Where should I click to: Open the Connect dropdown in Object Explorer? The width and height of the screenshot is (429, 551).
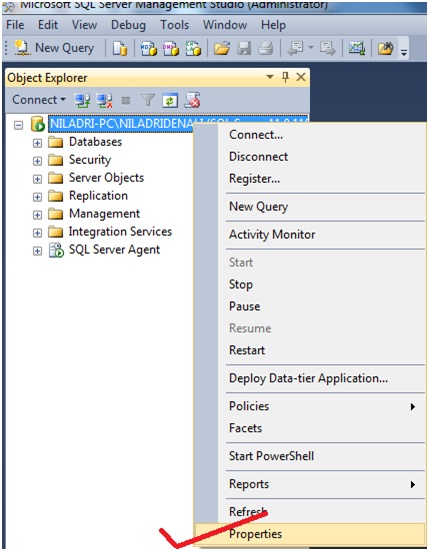click(x=39, y=100)
